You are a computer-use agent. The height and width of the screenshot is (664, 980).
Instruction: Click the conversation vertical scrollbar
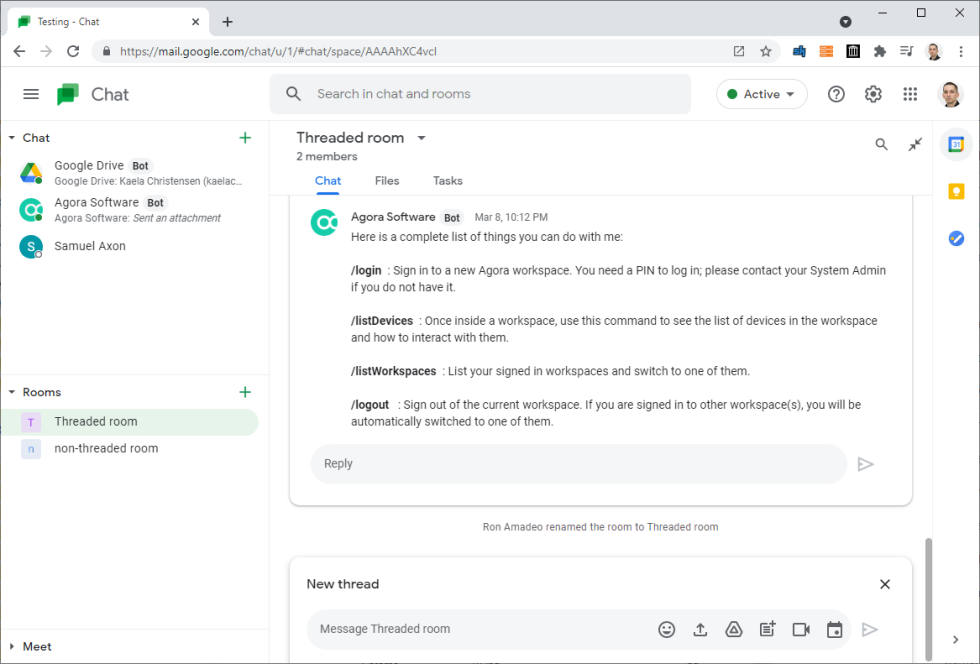(929, 598)
